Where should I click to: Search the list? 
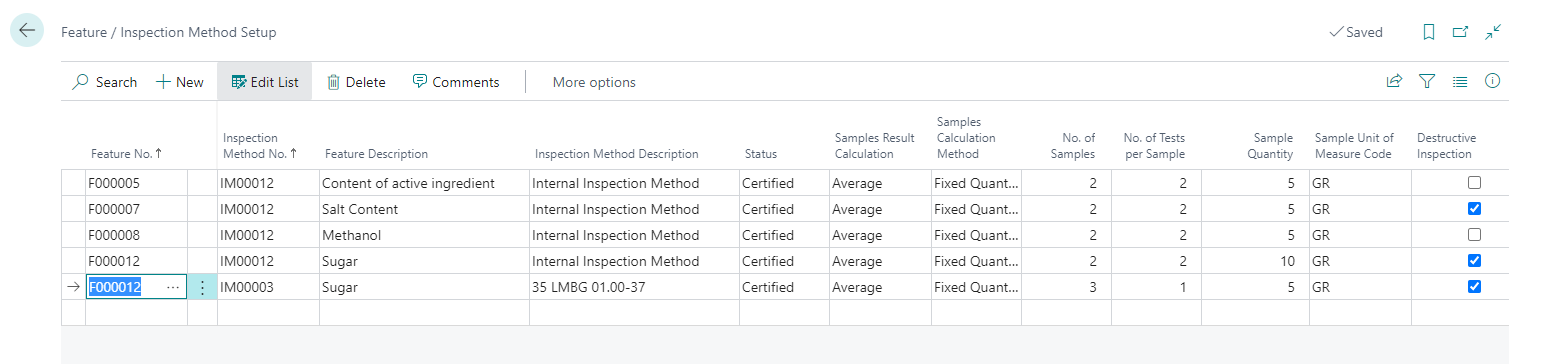click(x=105, y=82)
